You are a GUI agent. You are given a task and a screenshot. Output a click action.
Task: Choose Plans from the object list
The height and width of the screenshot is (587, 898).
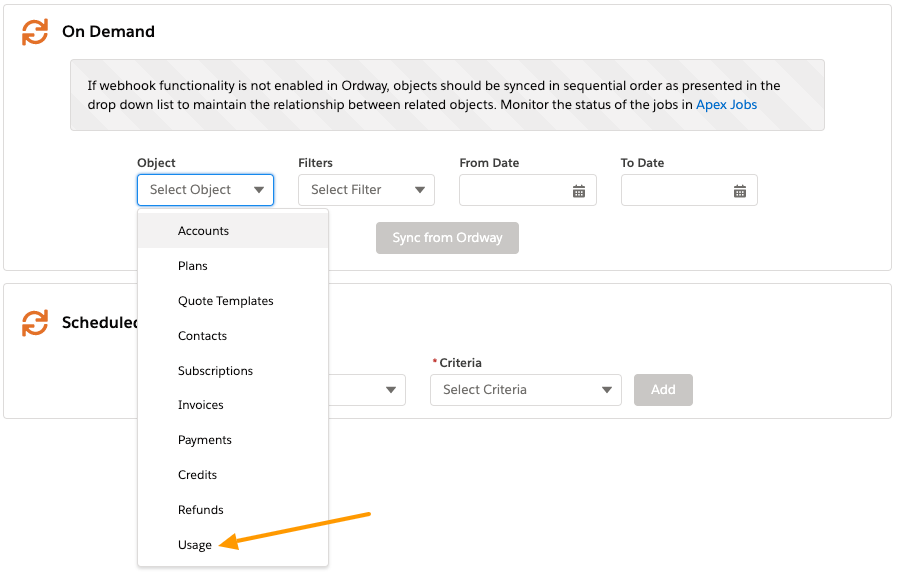point(233,266)
